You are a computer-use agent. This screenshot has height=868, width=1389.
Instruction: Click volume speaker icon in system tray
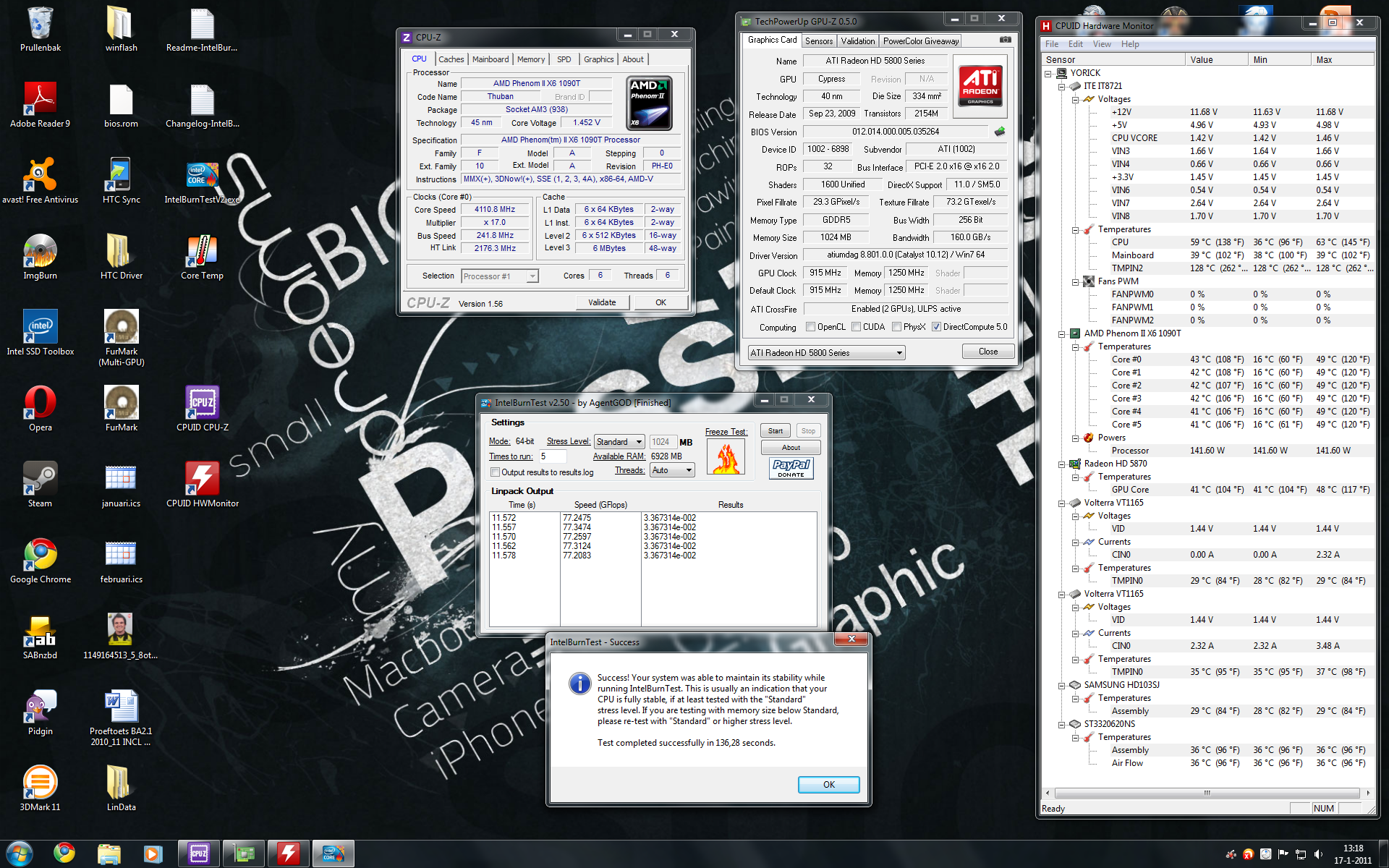coord(1318,854)
